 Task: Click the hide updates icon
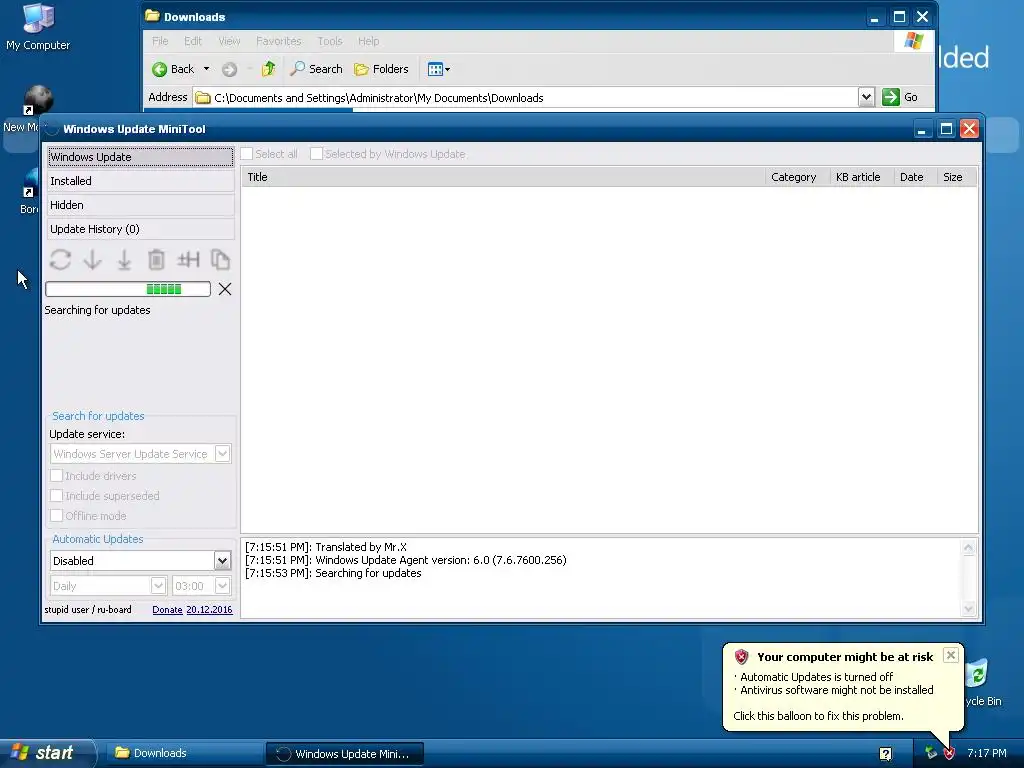coord(188,260)
